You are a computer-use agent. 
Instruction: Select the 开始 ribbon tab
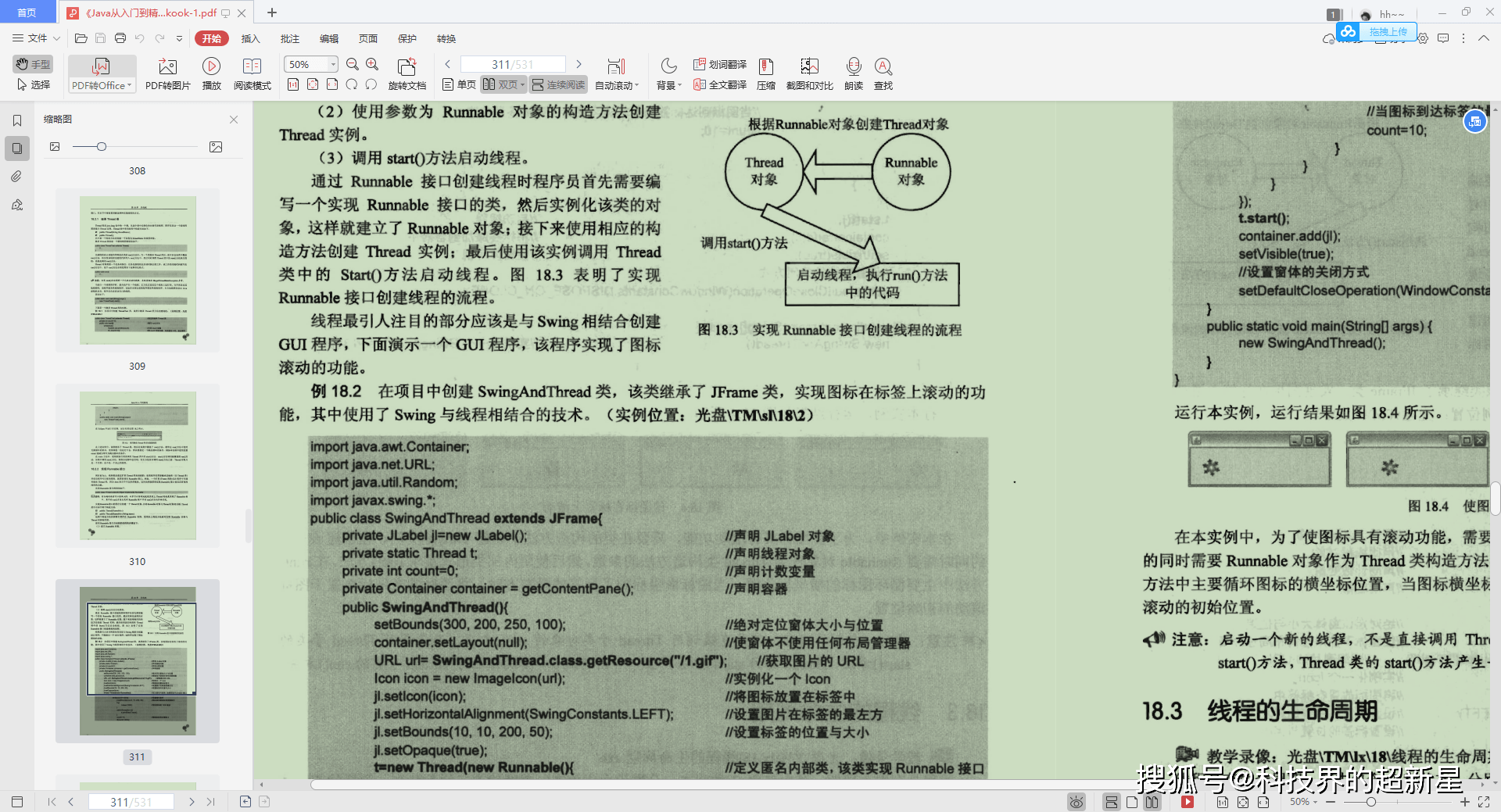212,38
